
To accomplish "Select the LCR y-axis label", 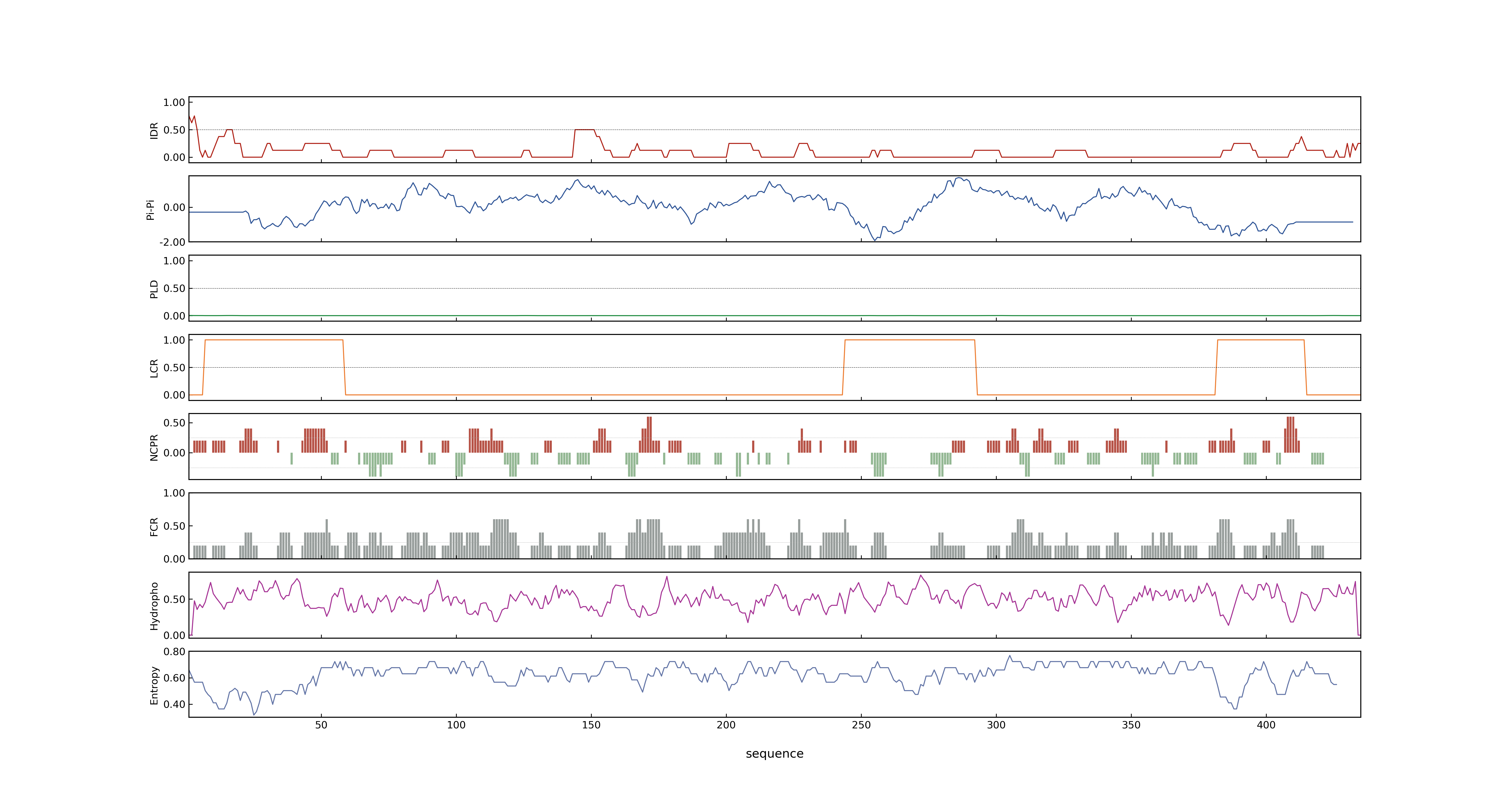I will point(154,368).
